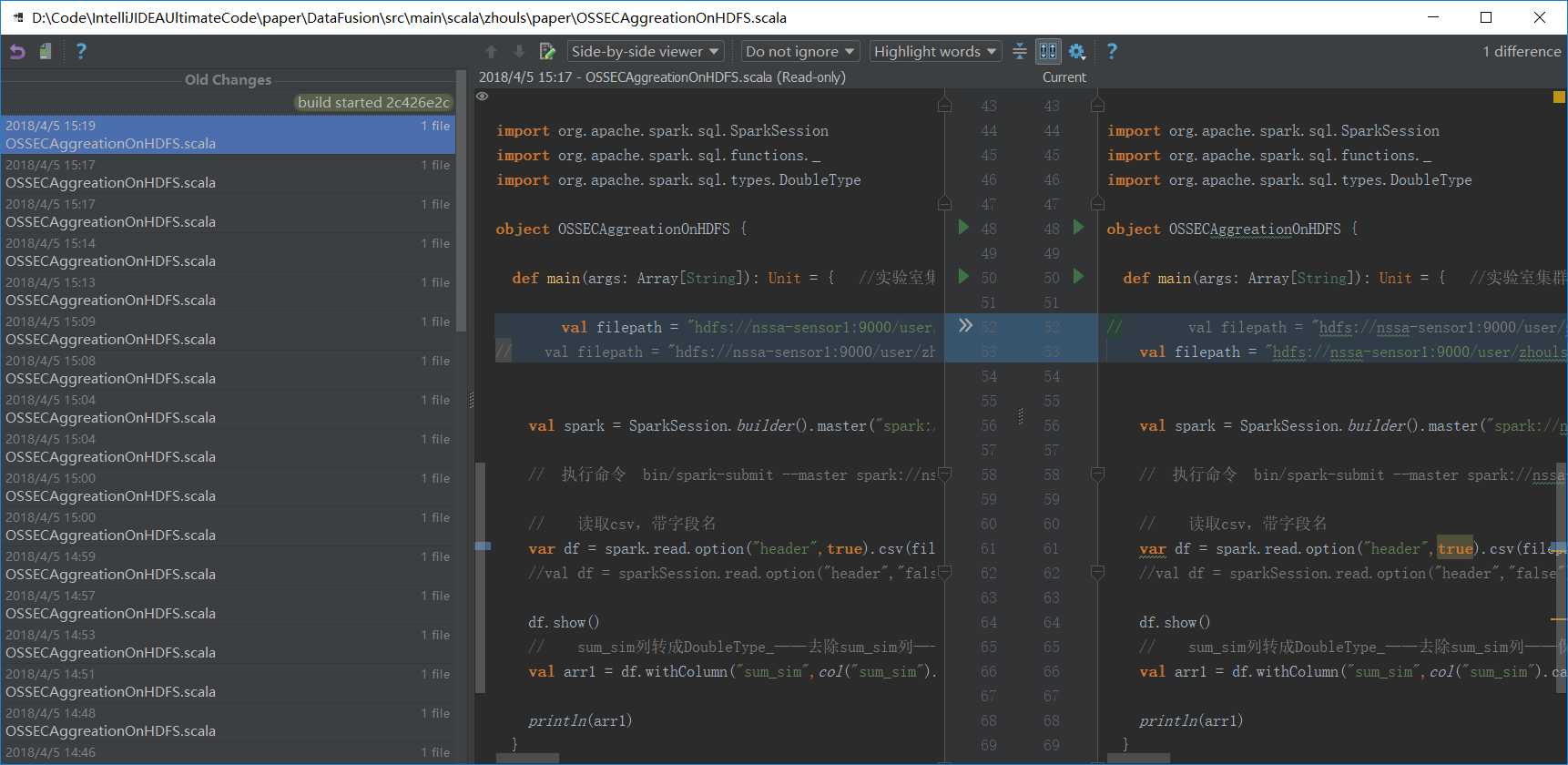Image resolution: width=1568 pixels, height=765 pixels.
Task: Toggle the eye icon in the left diff pane
Action: coord(483,96)
